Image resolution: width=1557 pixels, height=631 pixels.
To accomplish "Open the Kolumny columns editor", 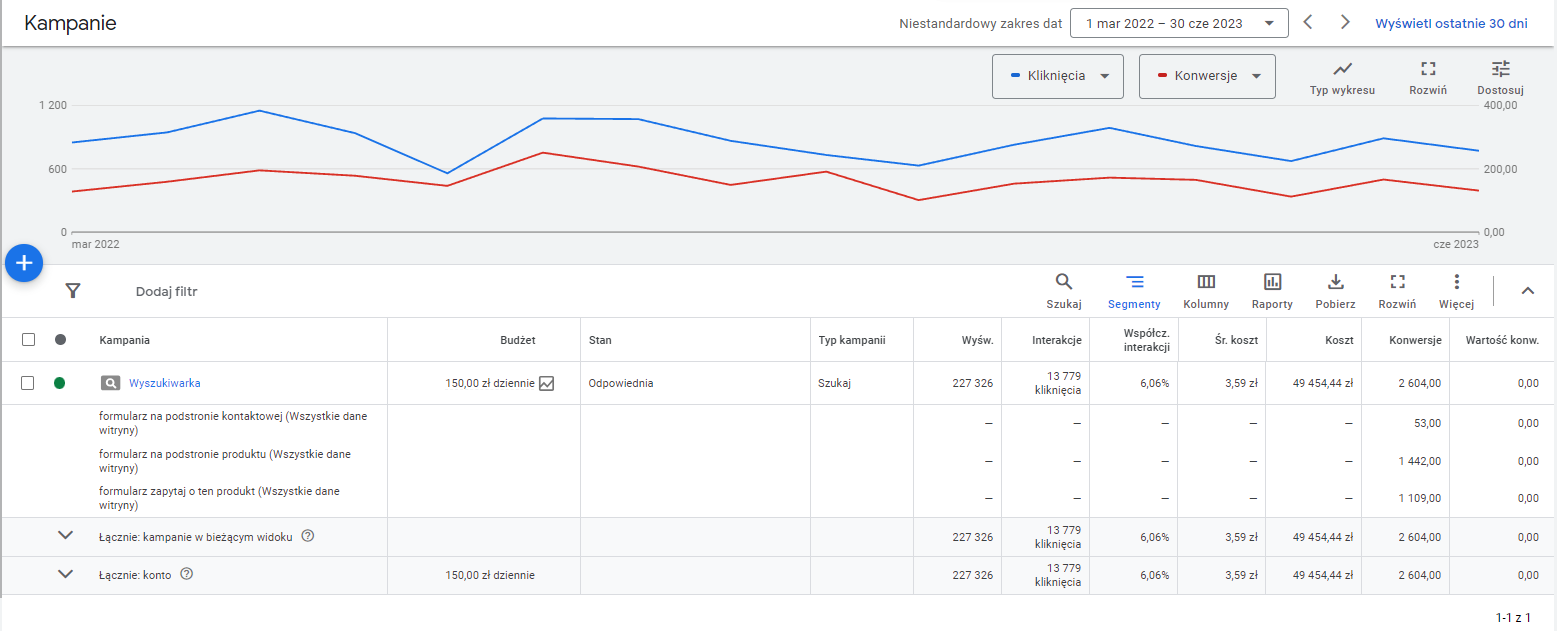I will pos(1206,290).
